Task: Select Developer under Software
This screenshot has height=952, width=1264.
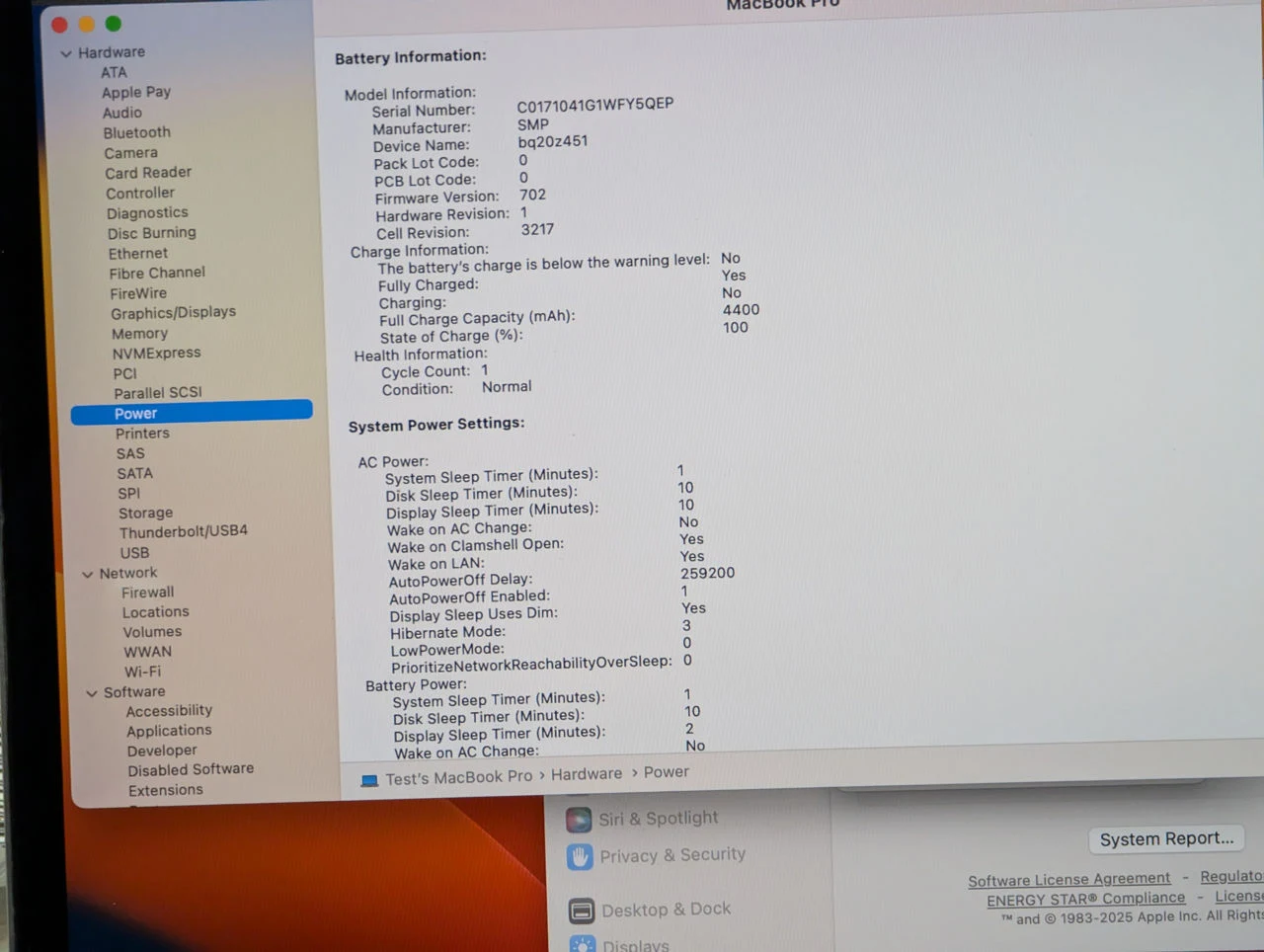Action: (x=162, y=751)
